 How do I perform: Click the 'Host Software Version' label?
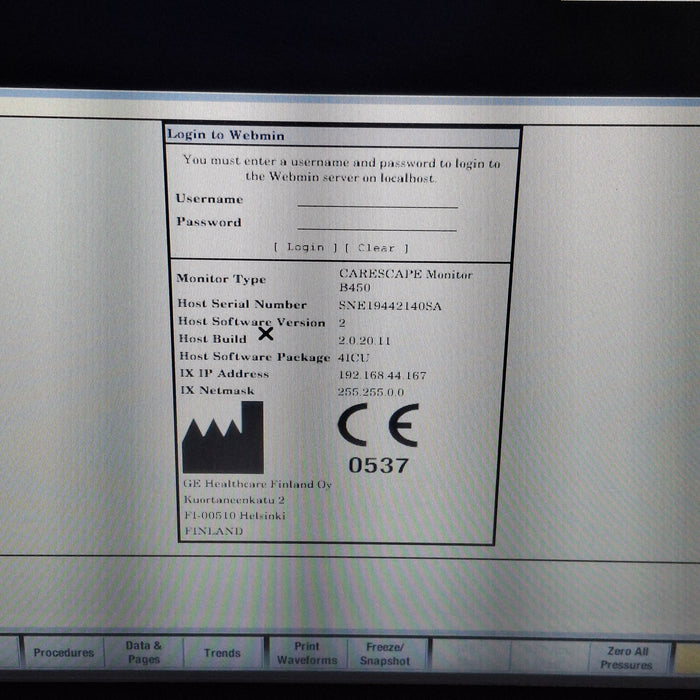point(252,321)
